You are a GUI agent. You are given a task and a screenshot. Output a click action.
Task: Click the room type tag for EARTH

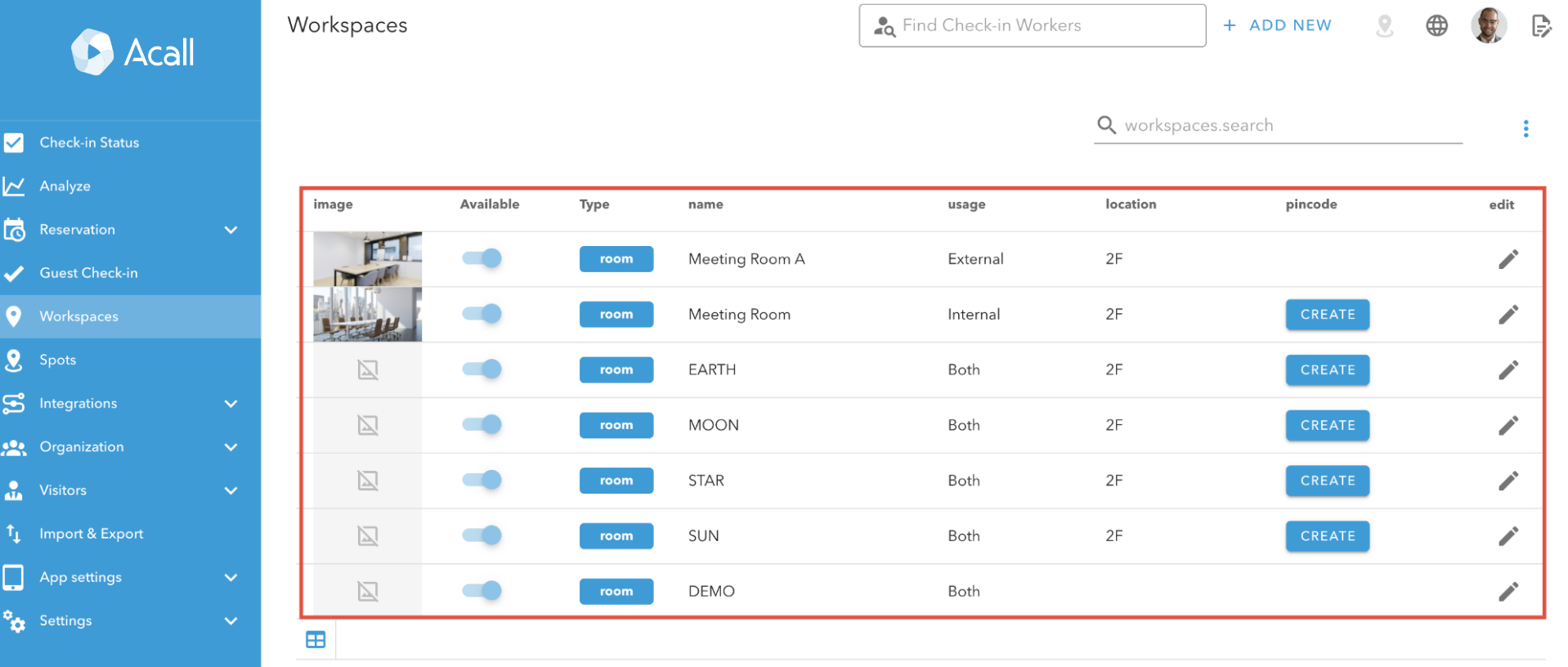tap(616, 369)
